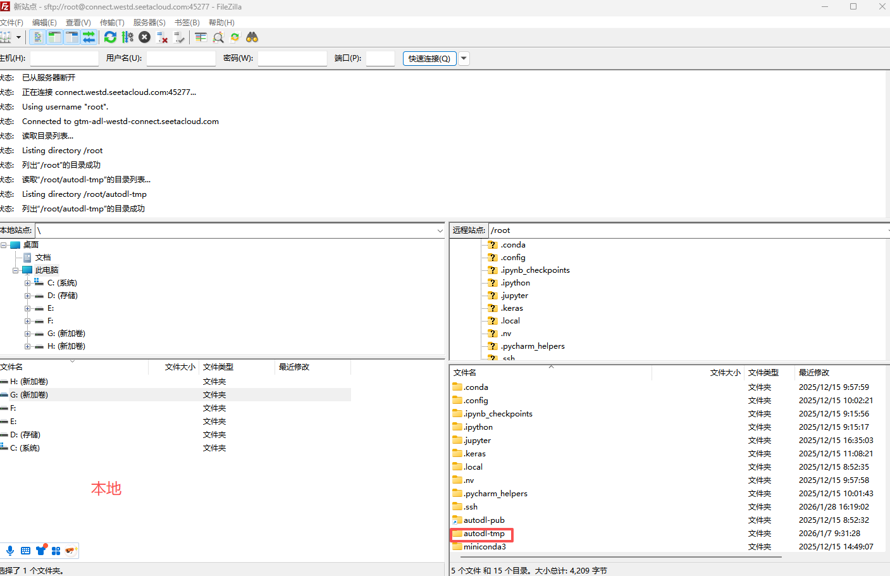The height and width of the screenshot is (576, 890).
Task: Focus the 用户名(U) username field
Action: click(181, 58)
